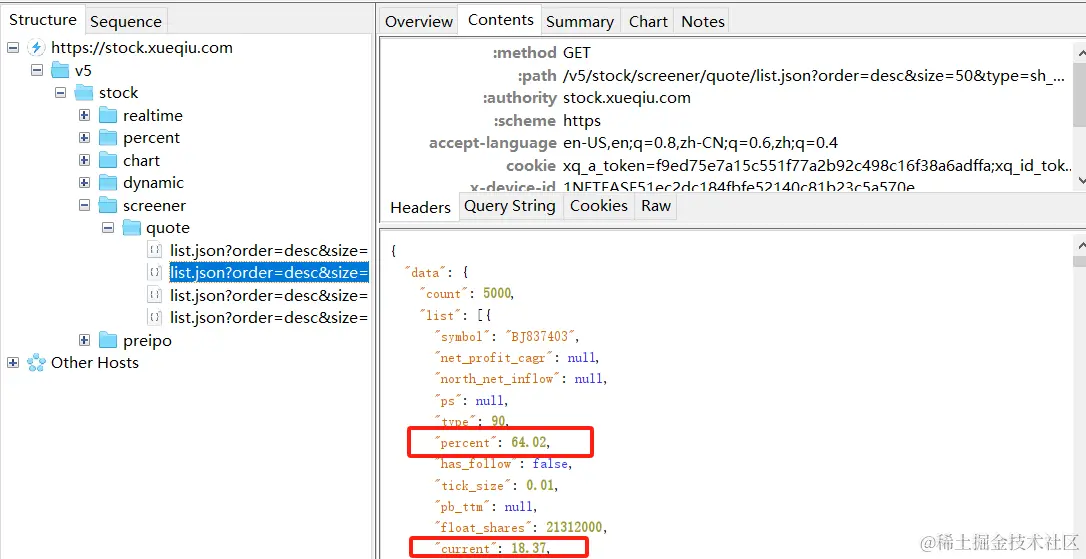The width and height of the screenshot is (1086, 559).
Task: Select the Cookies sub-tab
Action: [x=599, y=206]
